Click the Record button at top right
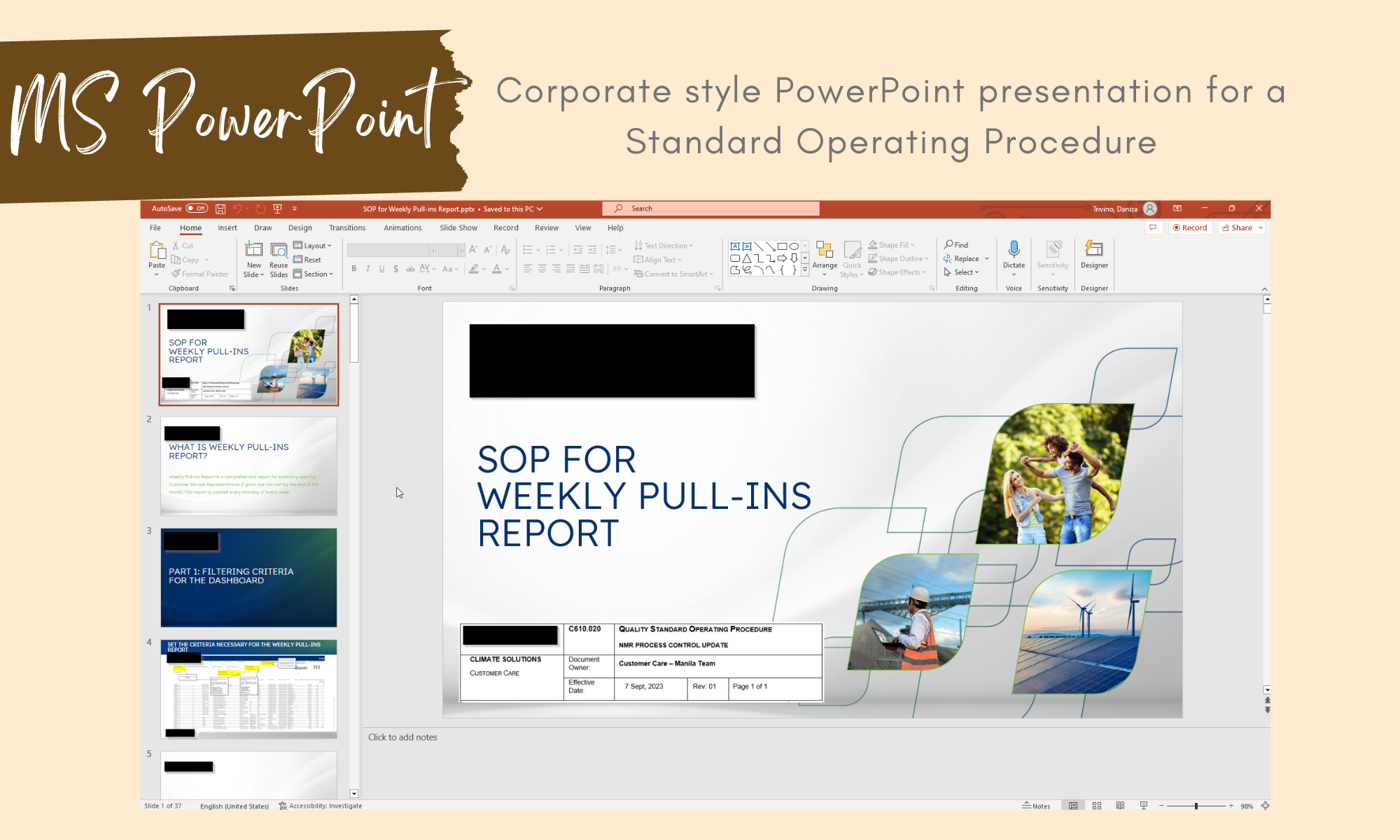This screenshot has width=1400, height=840. tap(1190, 227)
